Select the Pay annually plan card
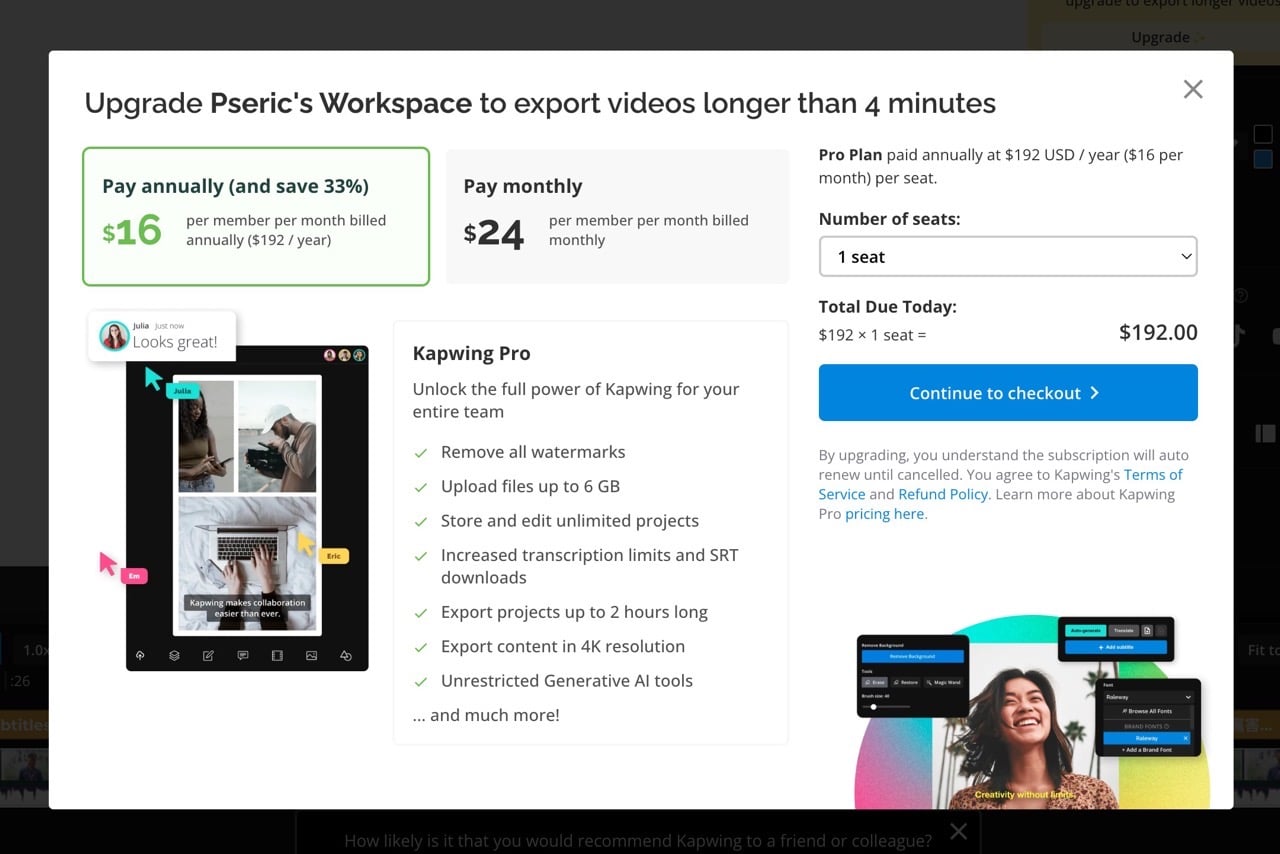The image size is (1280, 854). click(256, 217)
